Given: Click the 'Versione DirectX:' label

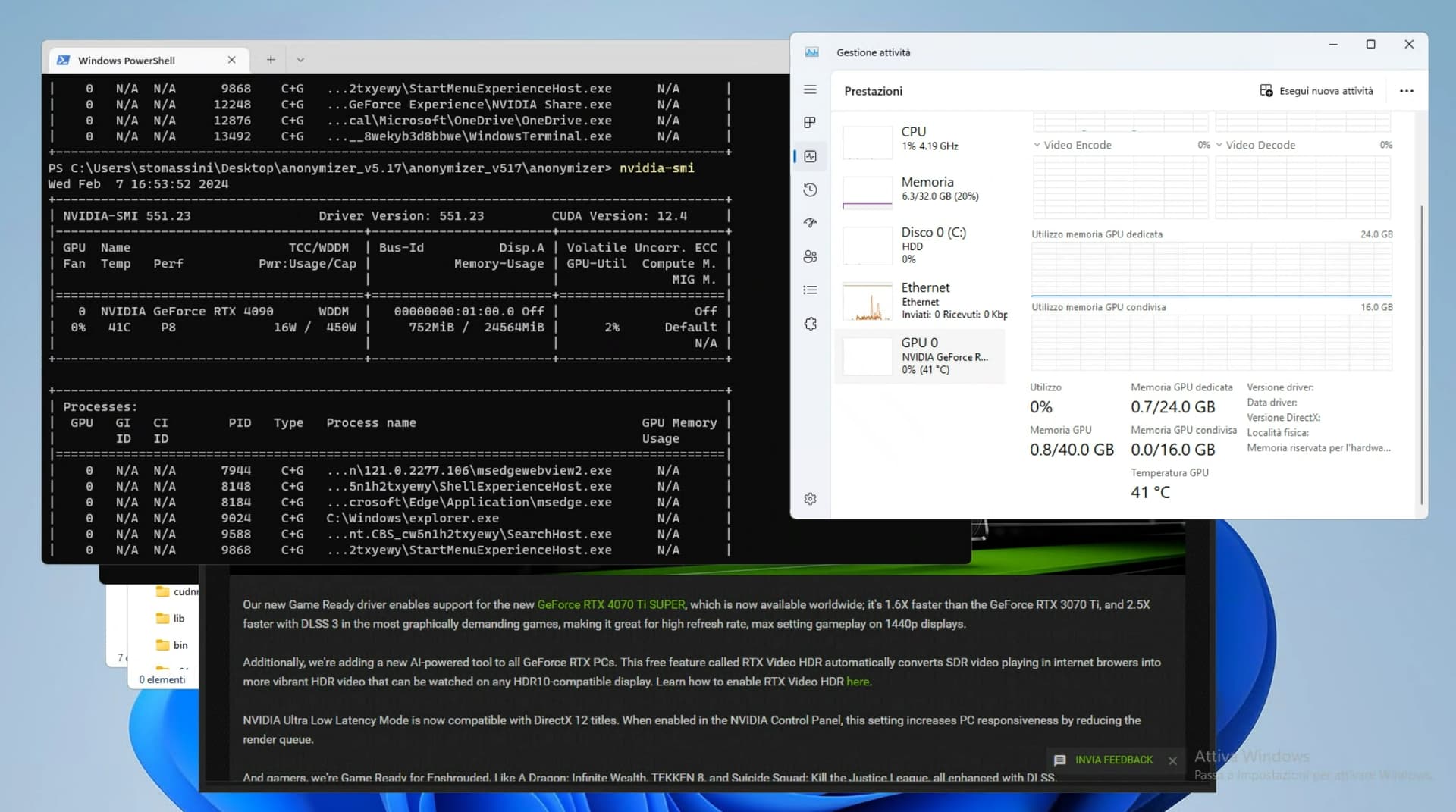Looking at the screenshot, I should point(1284,418).
